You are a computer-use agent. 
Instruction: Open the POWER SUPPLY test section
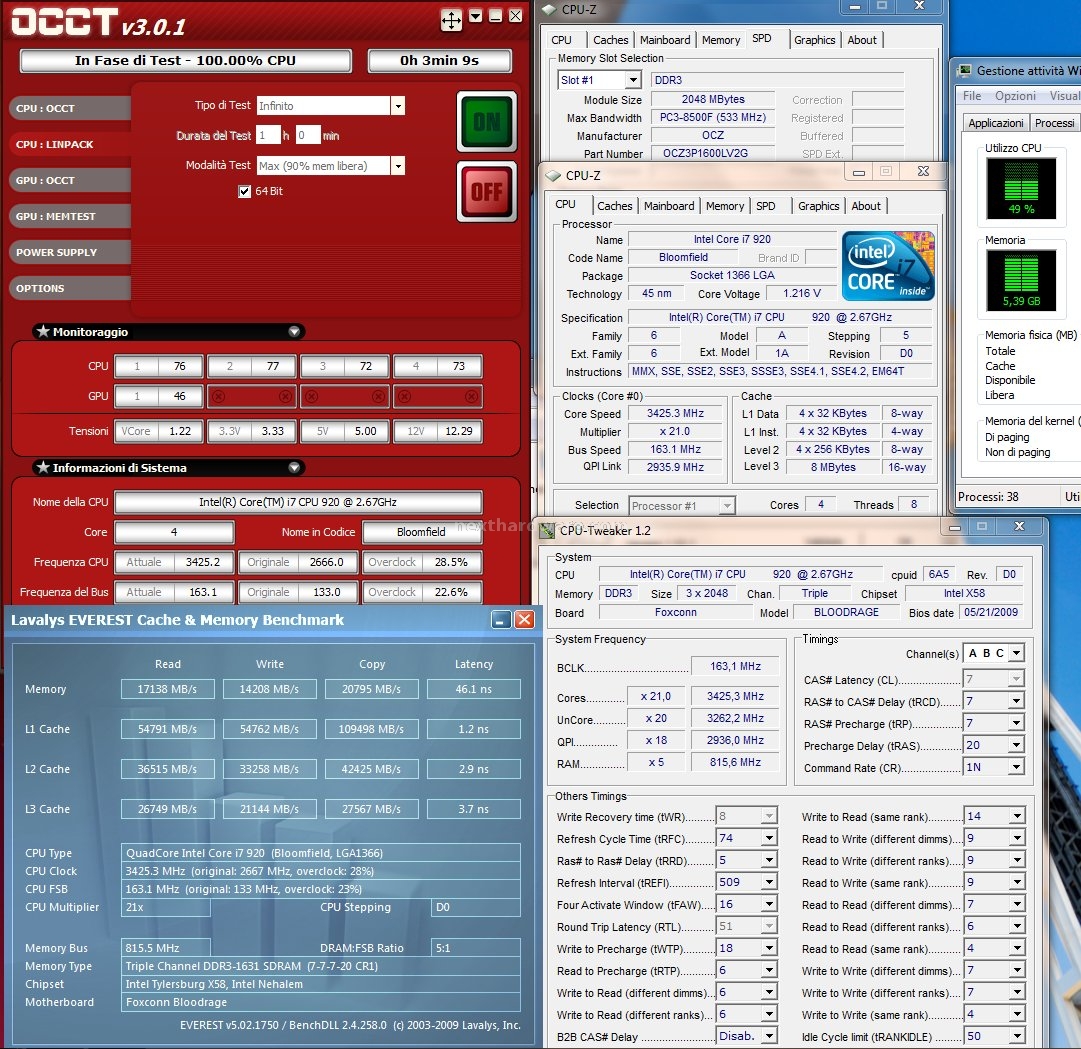click(70, 252)
